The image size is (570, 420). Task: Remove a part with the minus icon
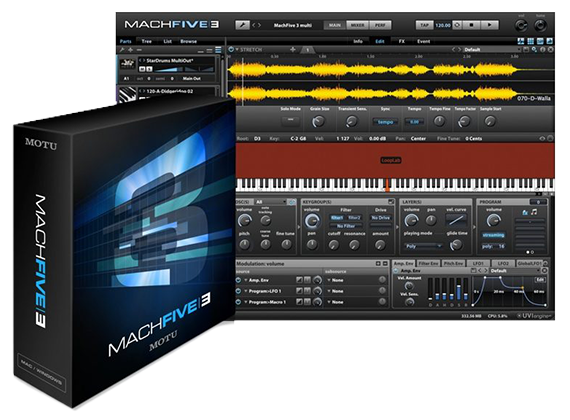(139, 50)
